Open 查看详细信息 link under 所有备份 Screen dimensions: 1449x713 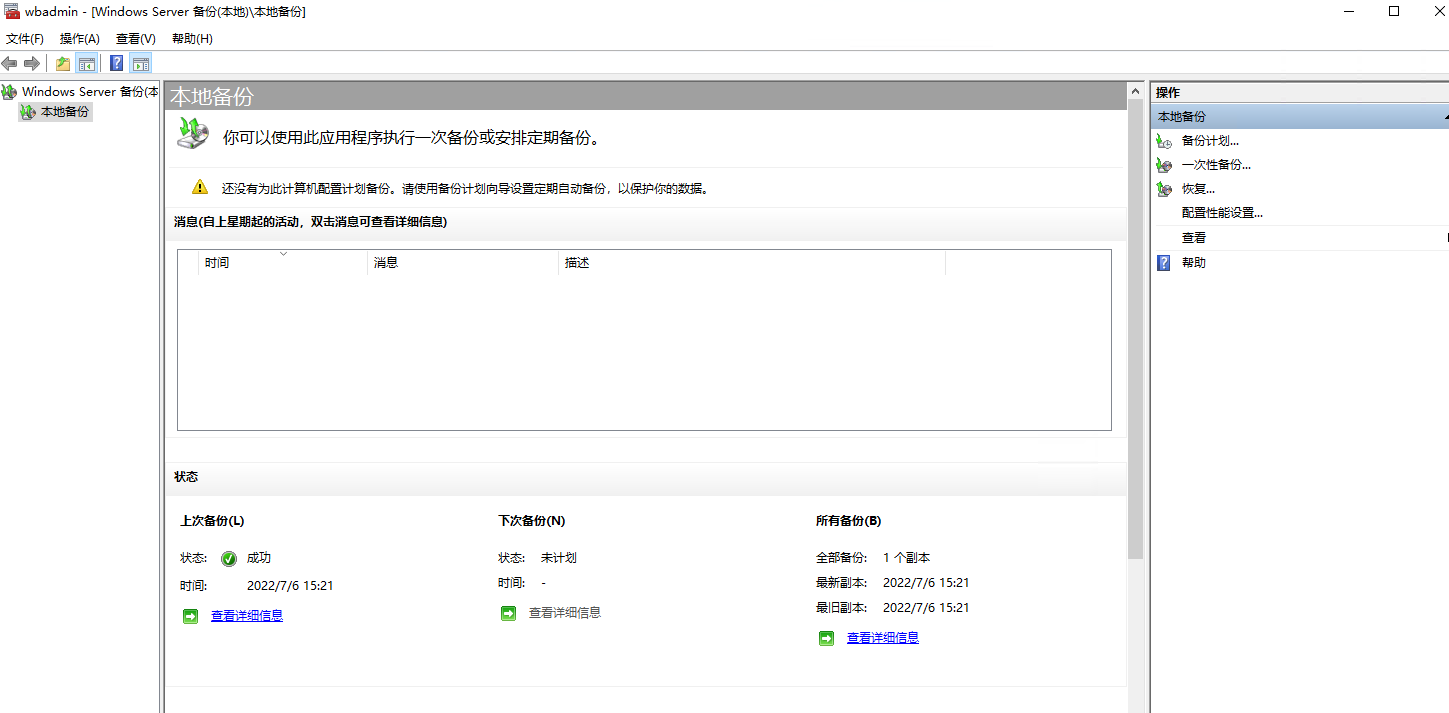(x=882, y=638)
